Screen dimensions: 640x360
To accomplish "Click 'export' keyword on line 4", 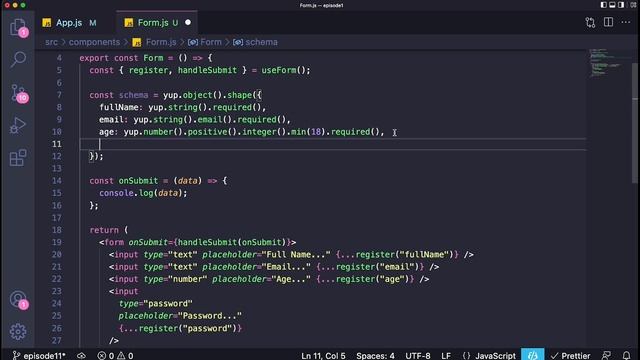I will tap(94, 58).
